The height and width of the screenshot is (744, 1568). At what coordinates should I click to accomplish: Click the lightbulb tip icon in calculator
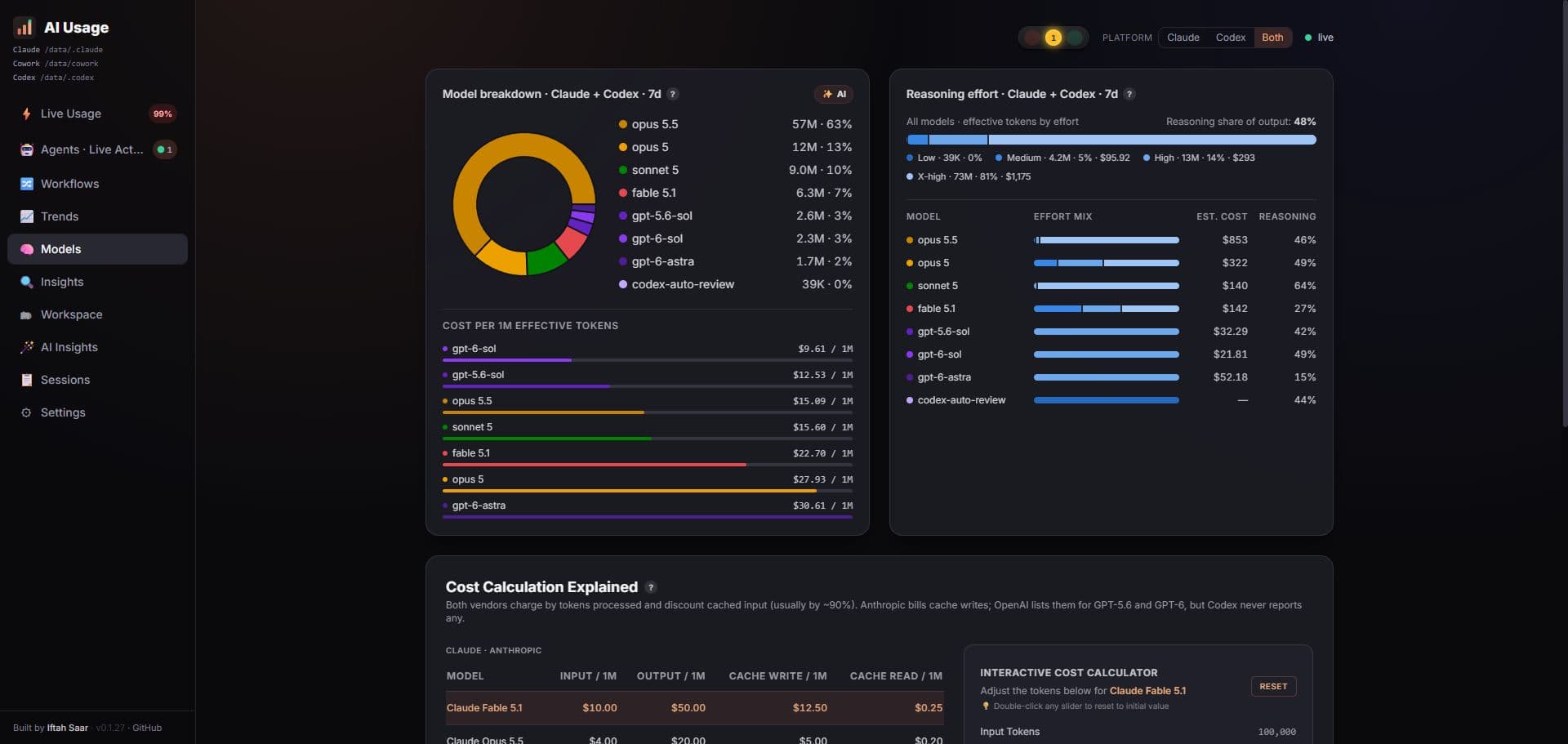[986, 706]
